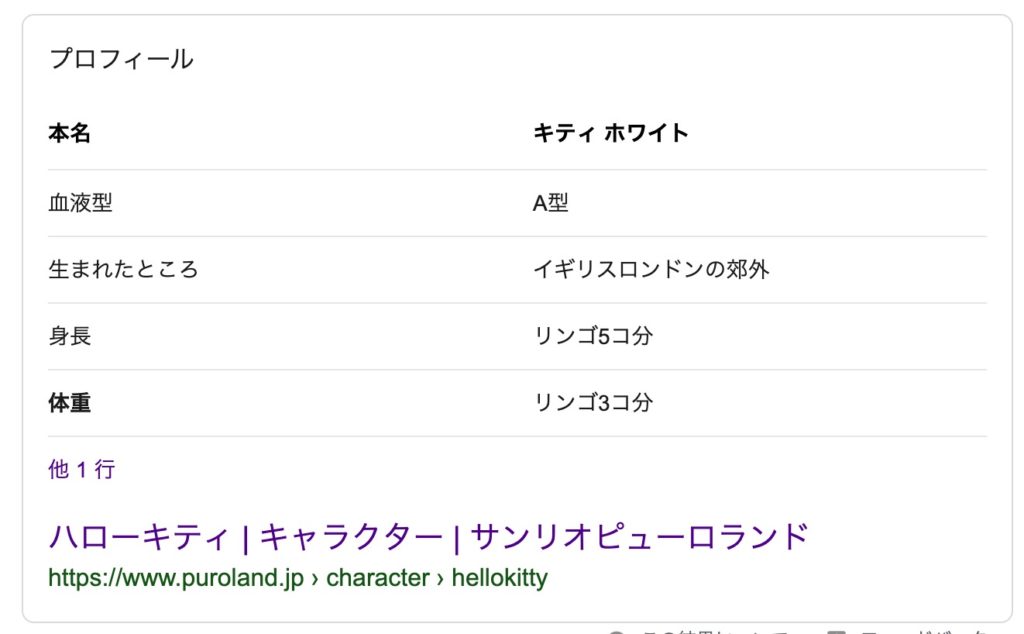The image size is (1024, 634).
Task: Click the A型 blood type value
Action: tap(551, 202)
